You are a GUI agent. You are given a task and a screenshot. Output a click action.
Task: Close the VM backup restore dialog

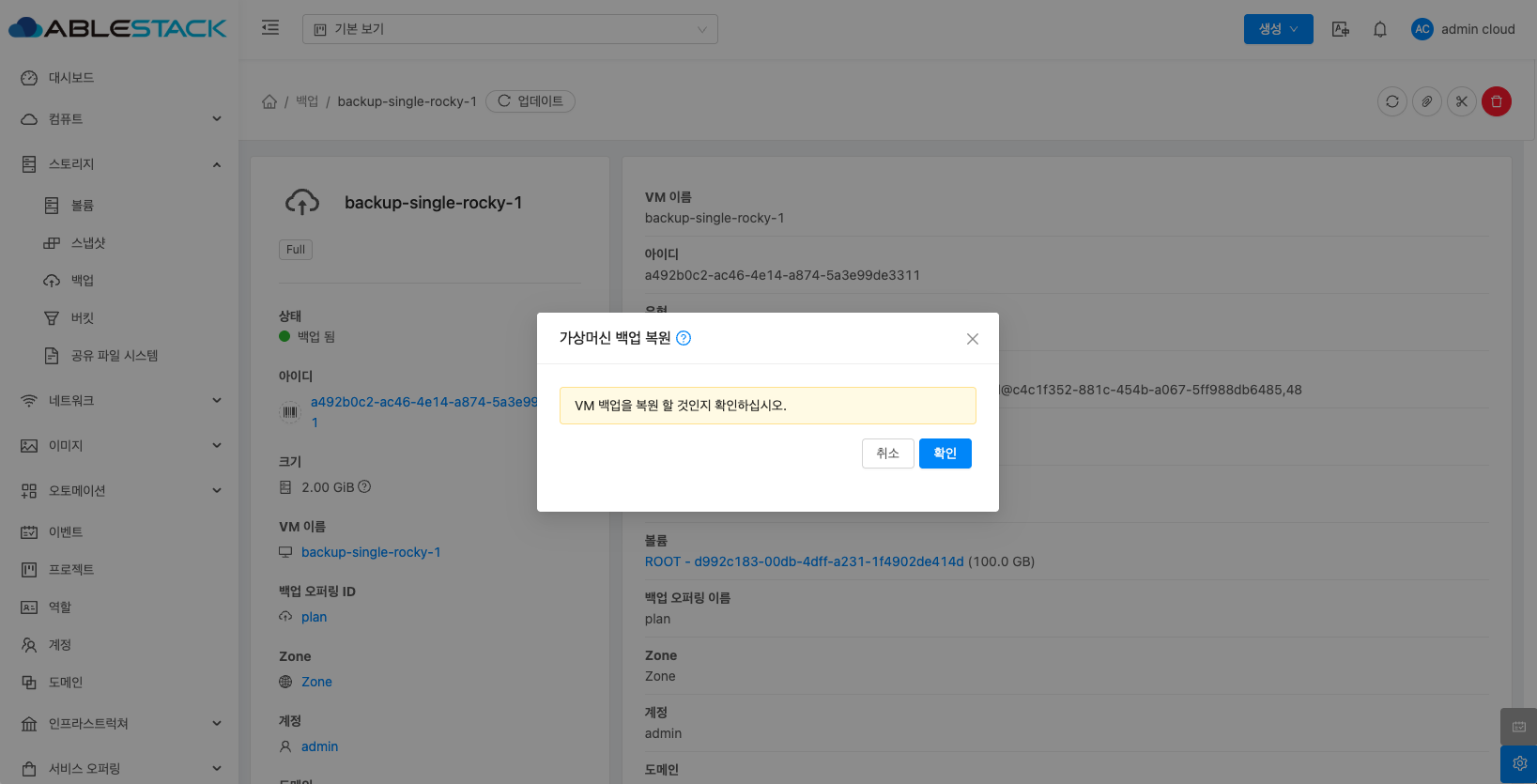(x=972, y=339)
